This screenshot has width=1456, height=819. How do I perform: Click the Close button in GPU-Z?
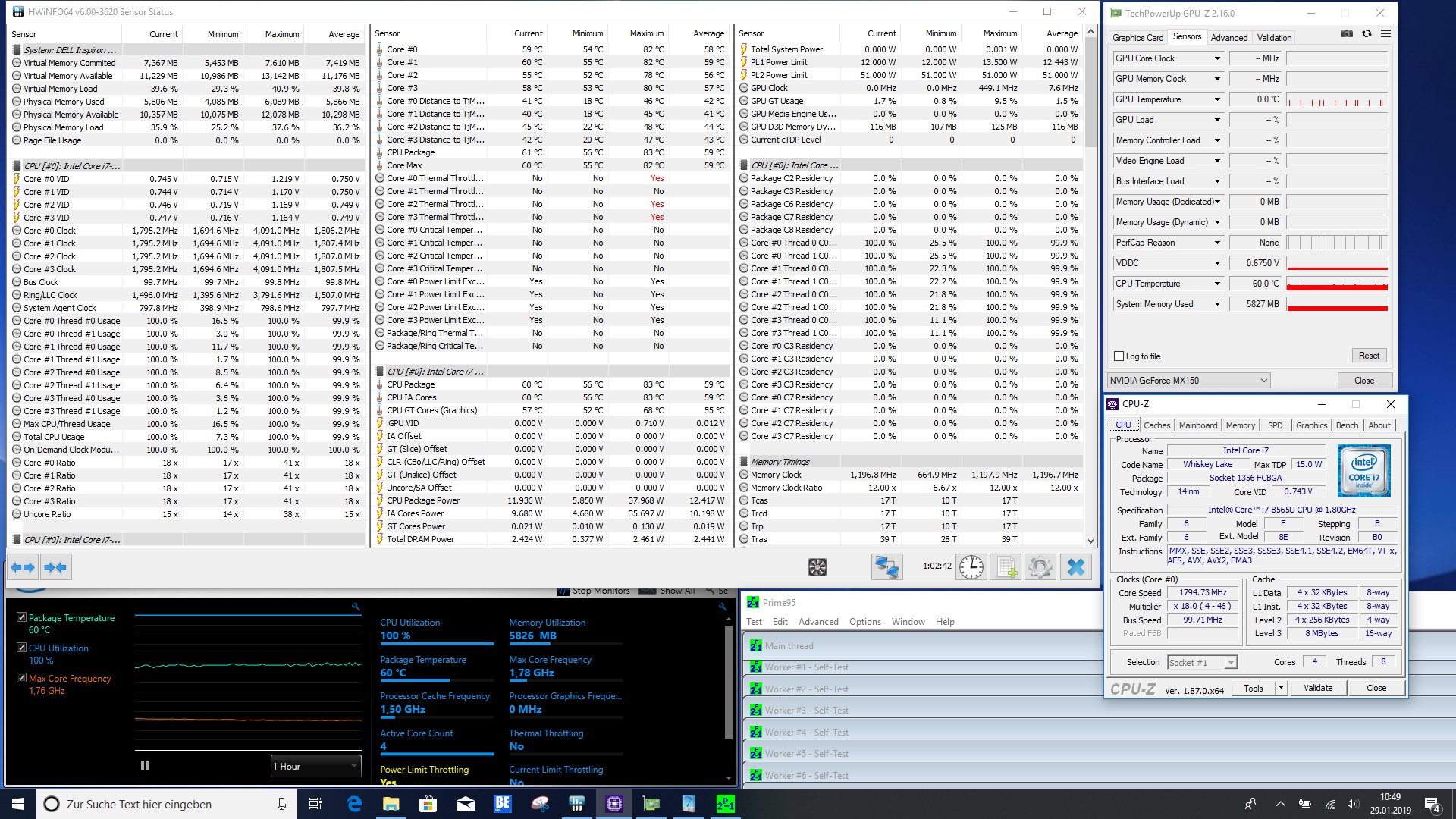click(x=1363, y=381)
